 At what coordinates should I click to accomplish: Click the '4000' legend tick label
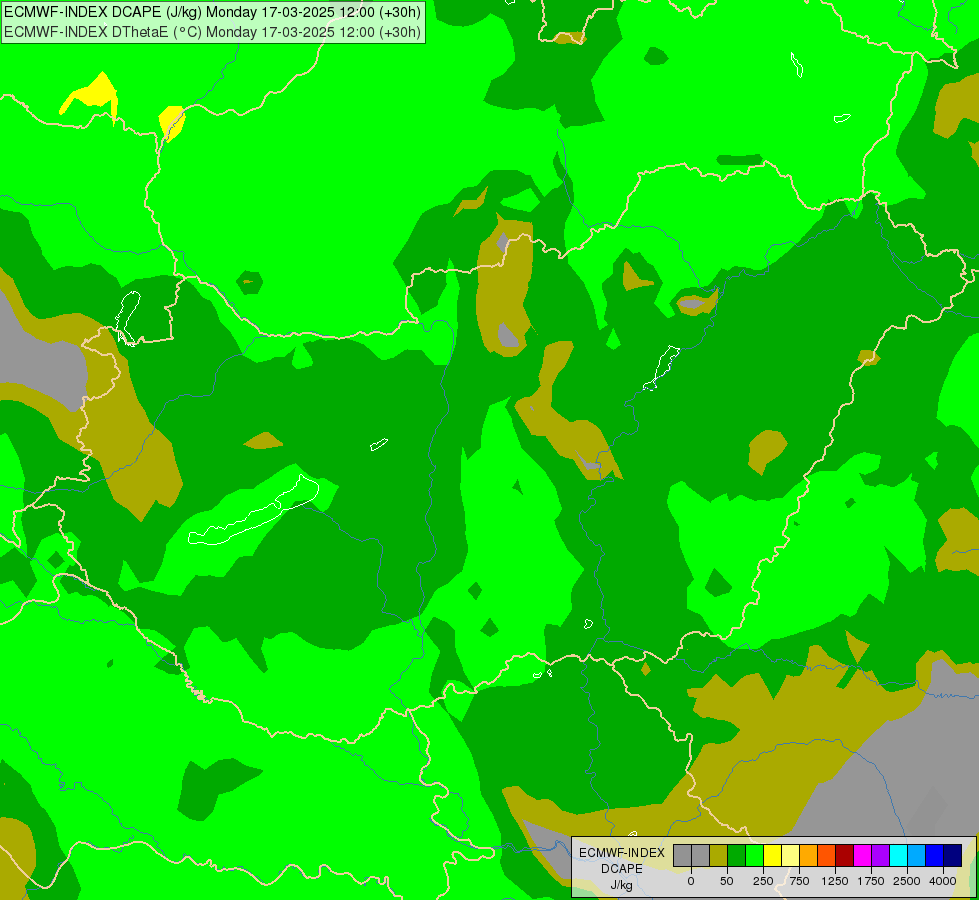(x=943, y=881)
